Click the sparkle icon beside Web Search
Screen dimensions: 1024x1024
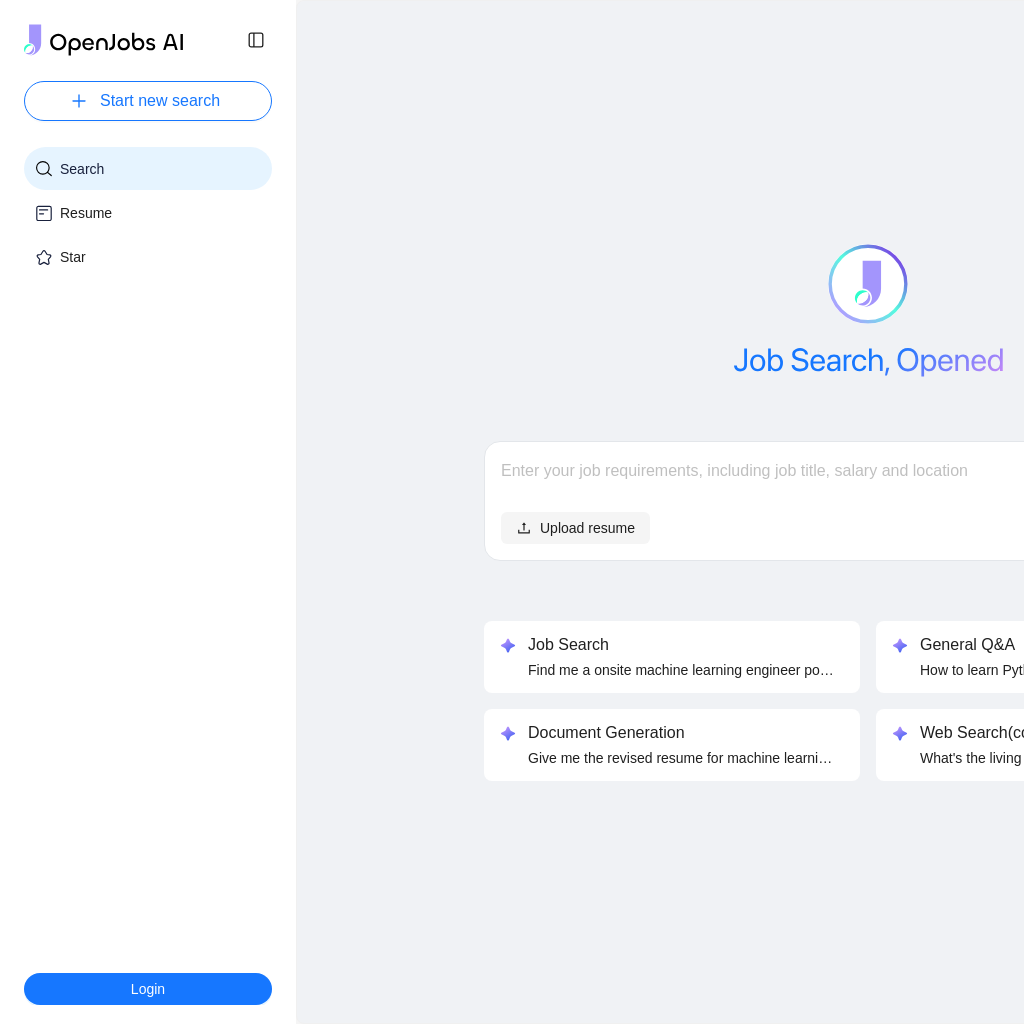[900, 733]
